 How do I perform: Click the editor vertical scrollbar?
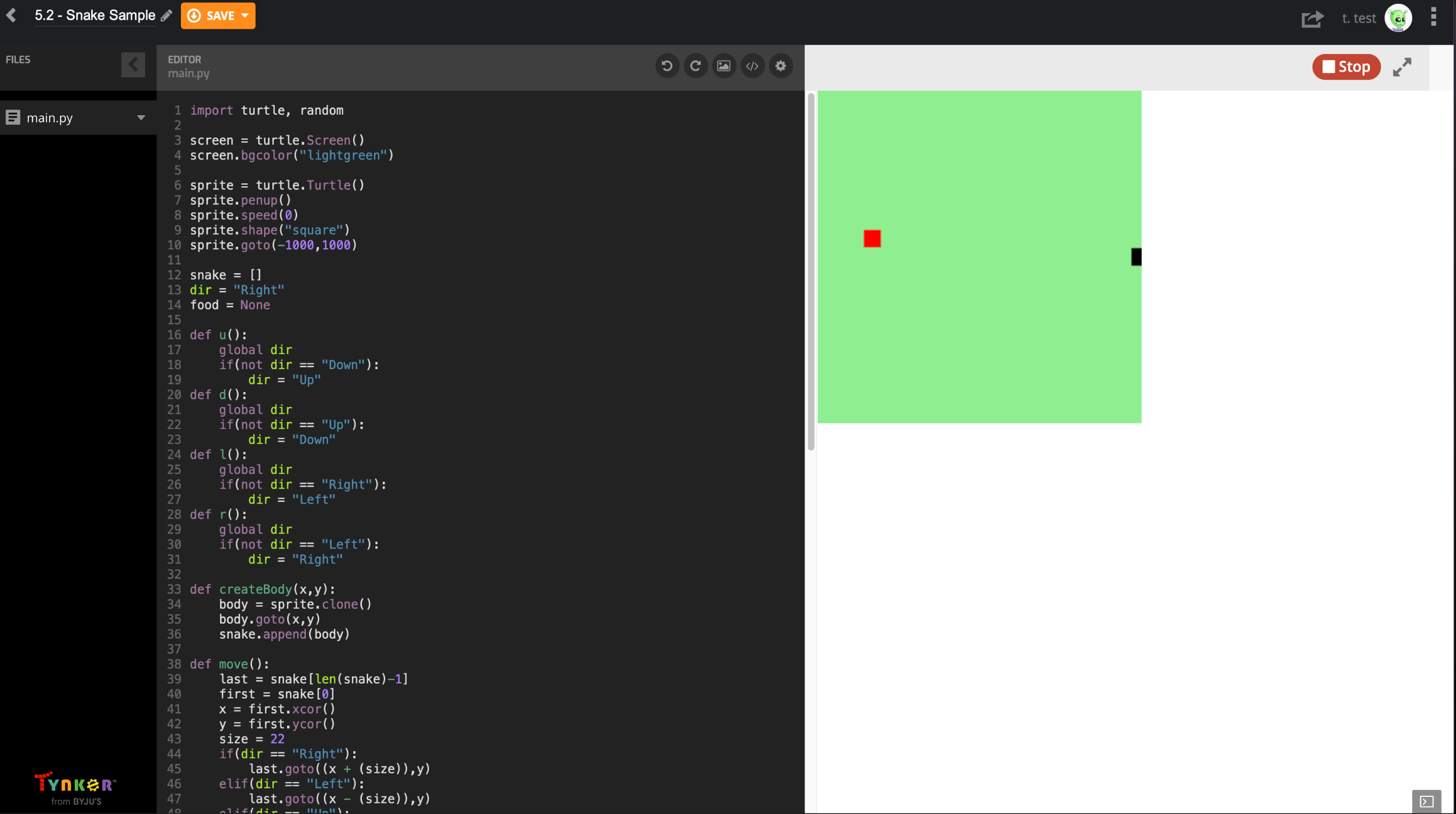[811, 271]
